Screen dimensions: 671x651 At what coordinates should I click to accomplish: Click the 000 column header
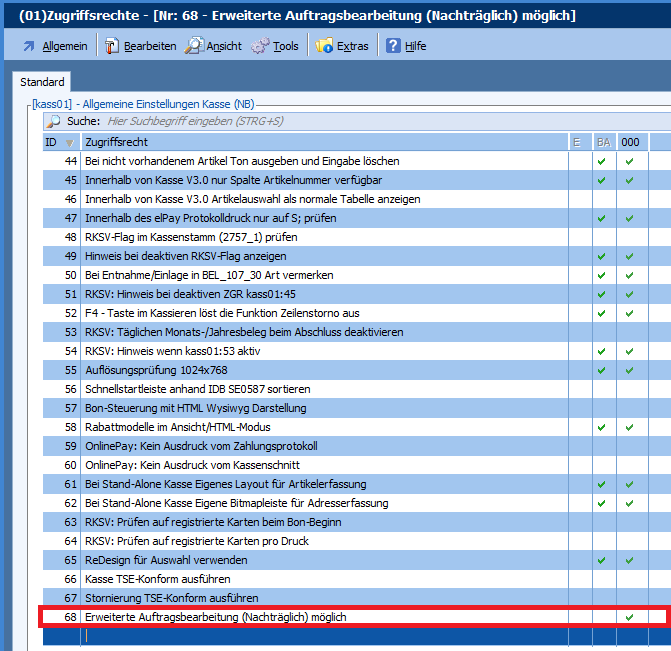coord(630,142)
